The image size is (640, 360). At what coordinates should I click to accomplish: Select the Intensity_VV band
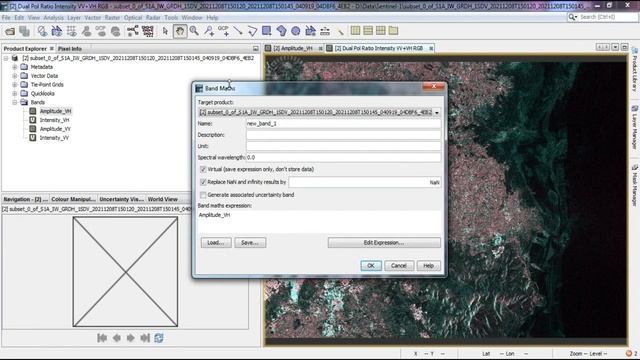[x=54, y=138]
